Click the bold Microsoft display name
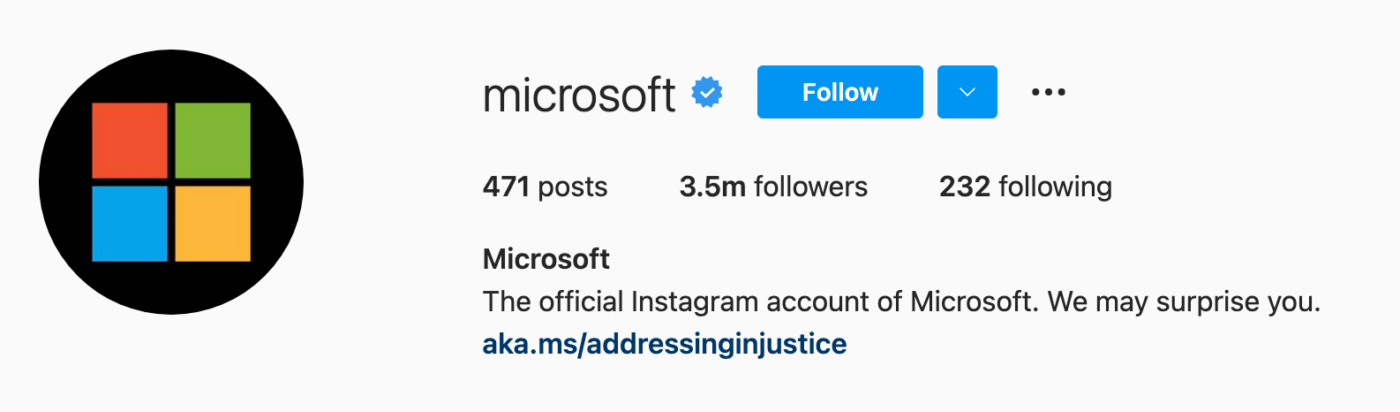 [x=546, y=260]
